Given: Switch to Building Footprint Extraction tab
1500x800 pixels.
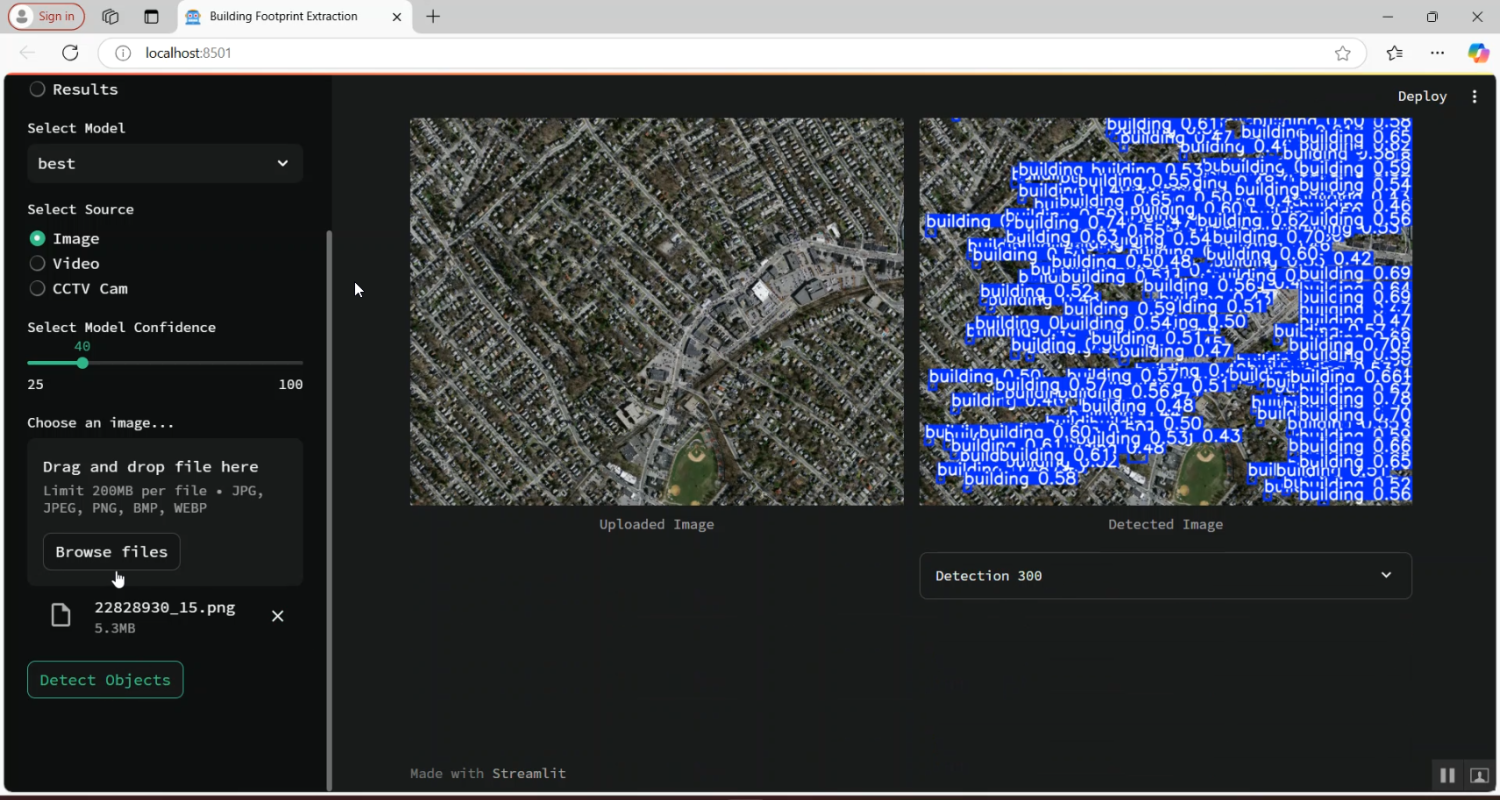Looking at the screenshot, I should 283,17.
